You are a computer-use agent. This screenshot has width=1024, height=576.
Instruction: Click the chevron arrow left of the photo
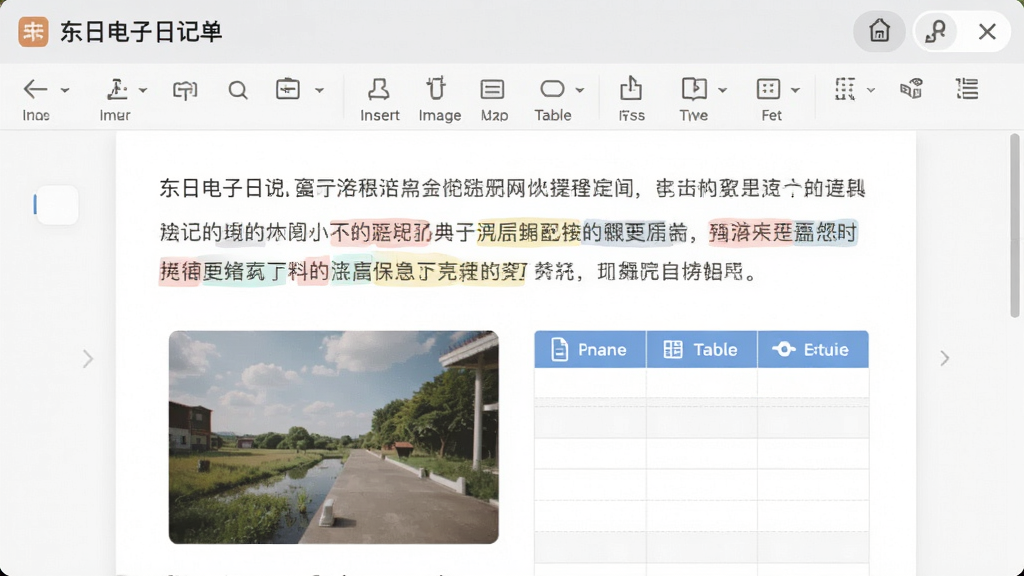click(x=88, y=359)
